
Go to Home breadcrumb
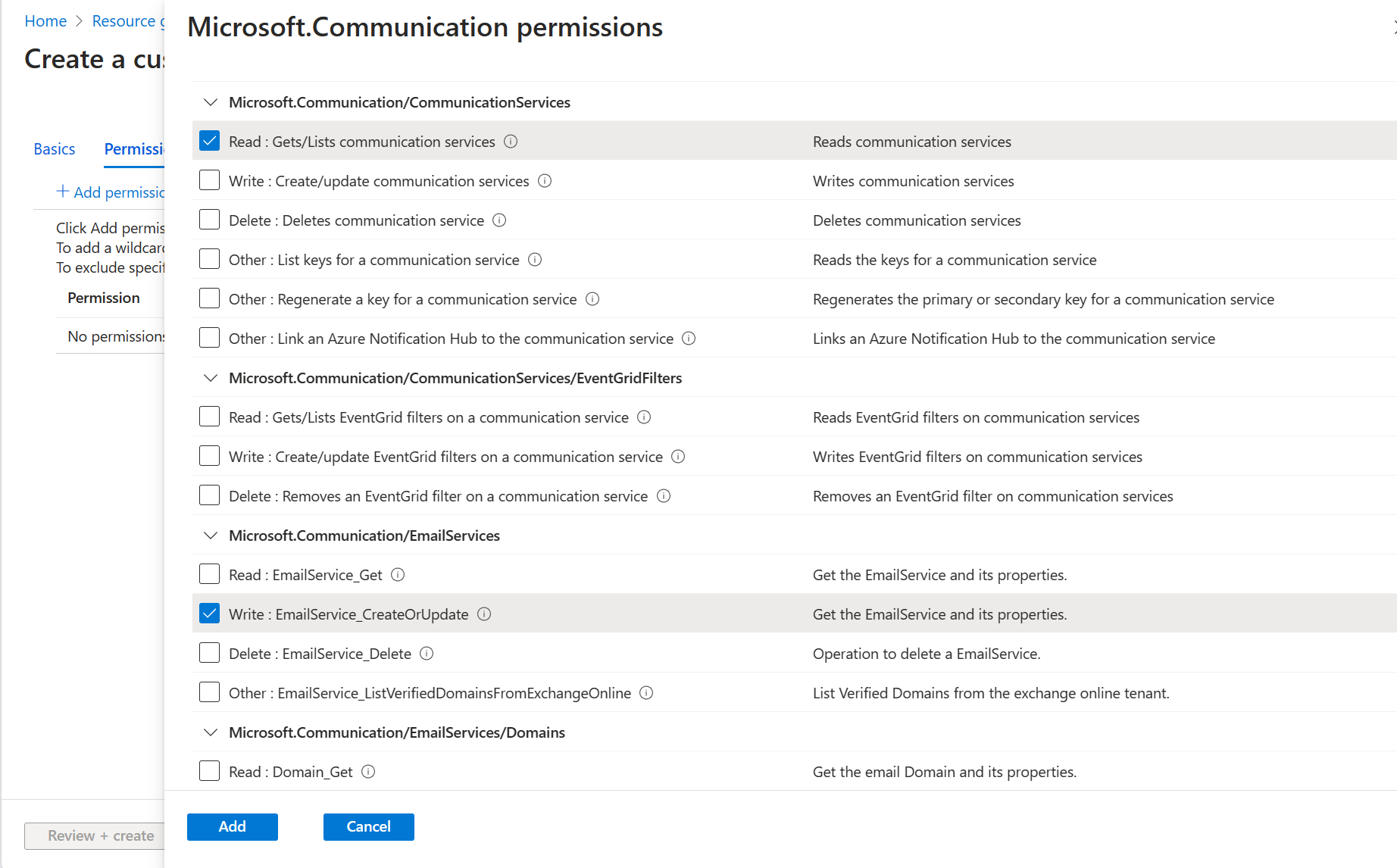click(x=45, y=21)
